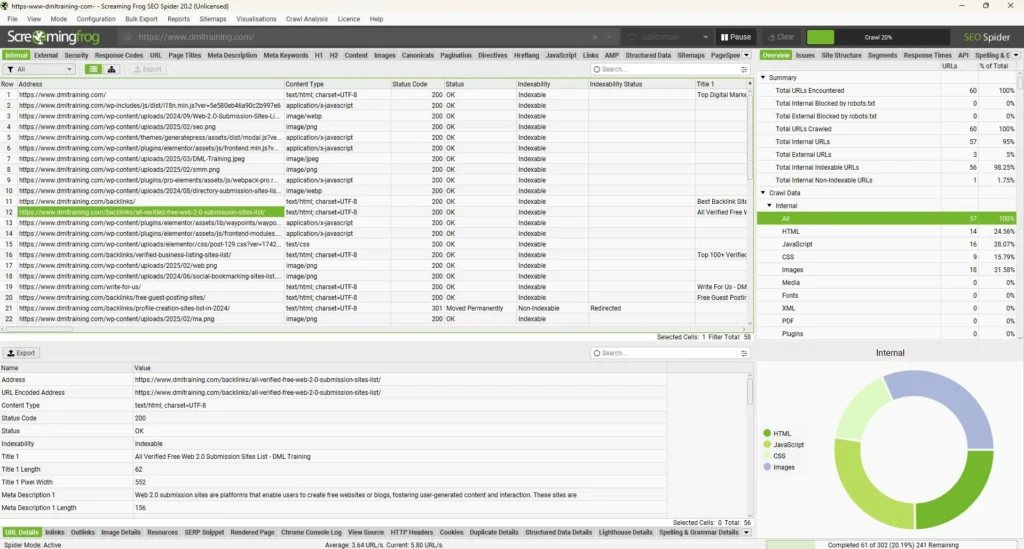Open the Visualisations menu

(x=256, y=19)
